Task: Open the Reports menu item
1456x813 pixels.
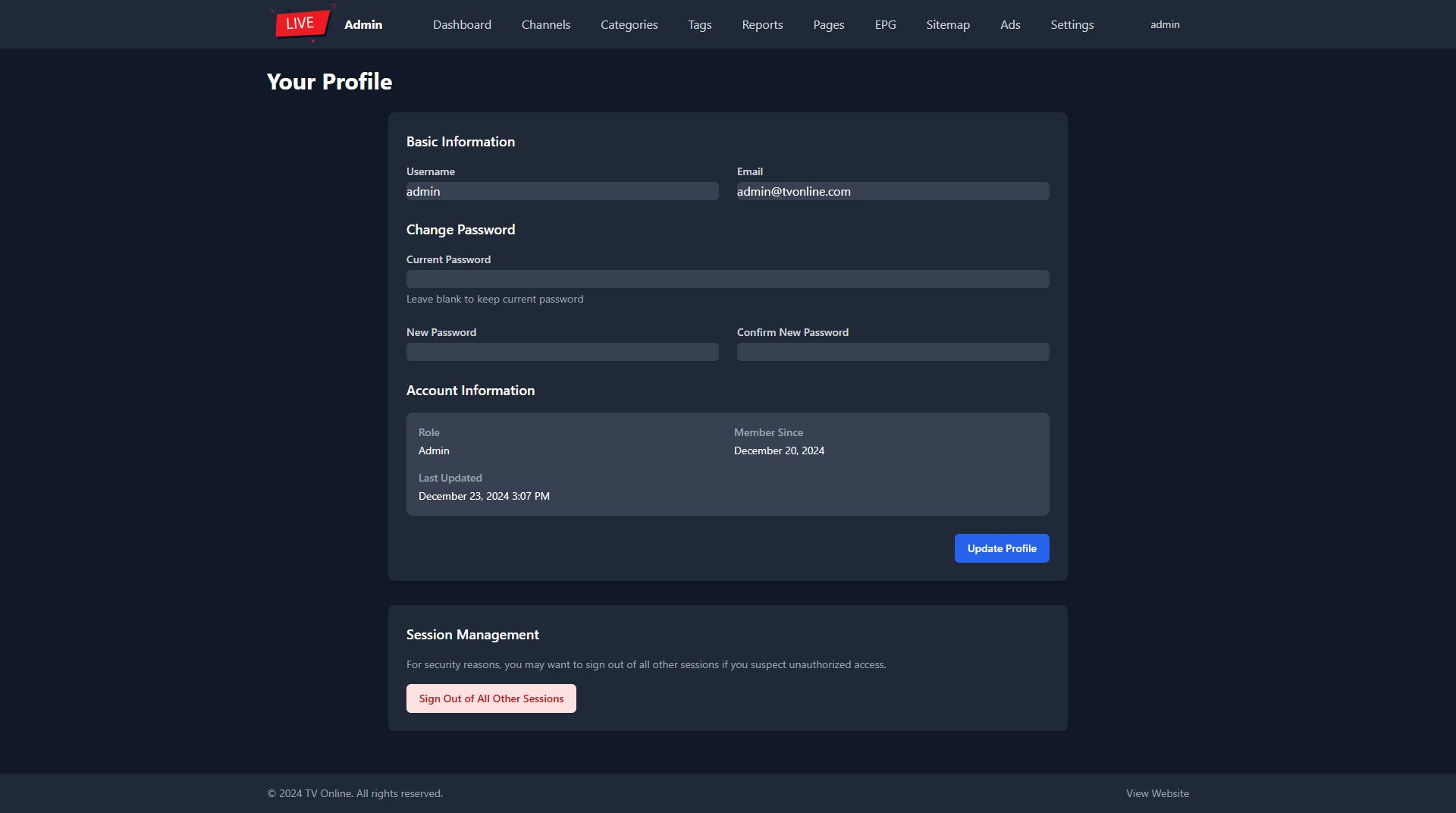Action: (x=762, y=25)
